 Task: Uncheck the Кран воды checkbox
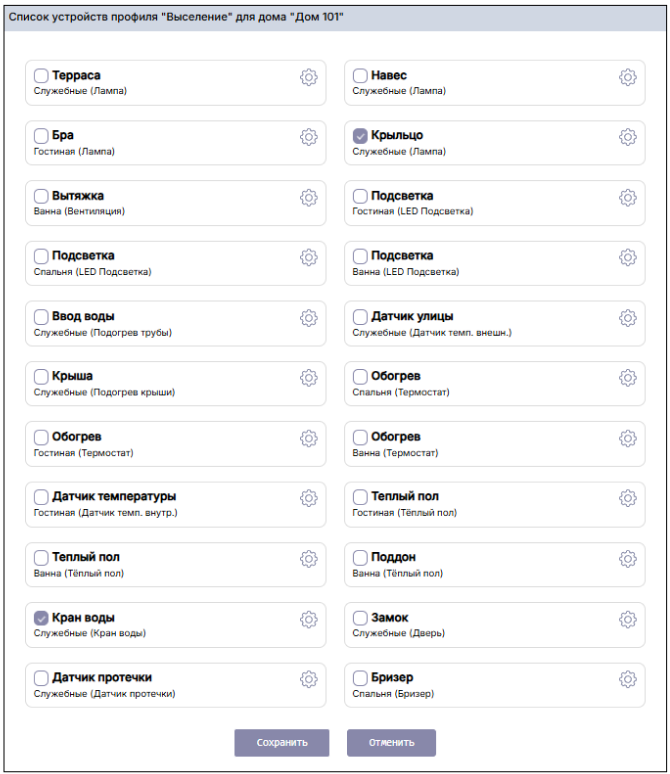[x=41, y=618]
